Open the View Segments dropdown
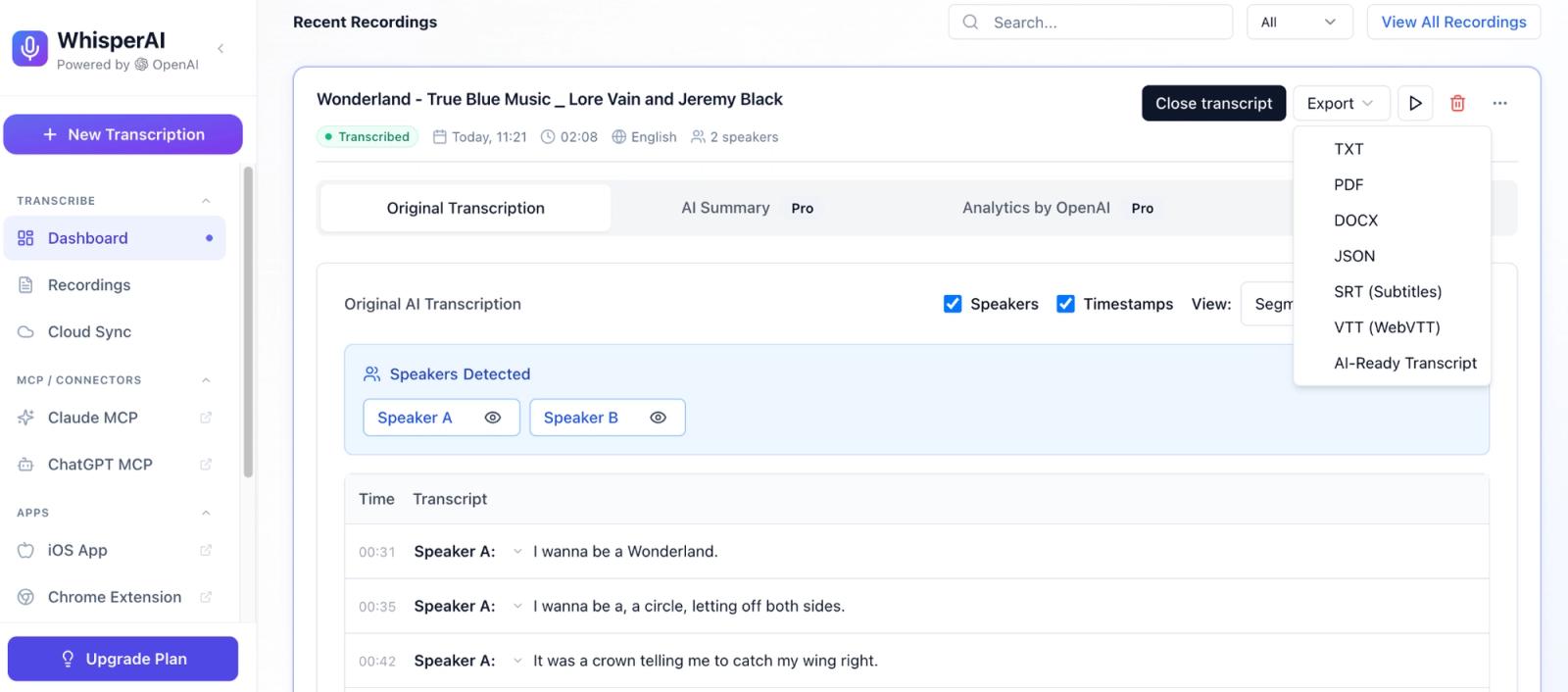The image size is (1568, 692). [x=1267, y=304]
